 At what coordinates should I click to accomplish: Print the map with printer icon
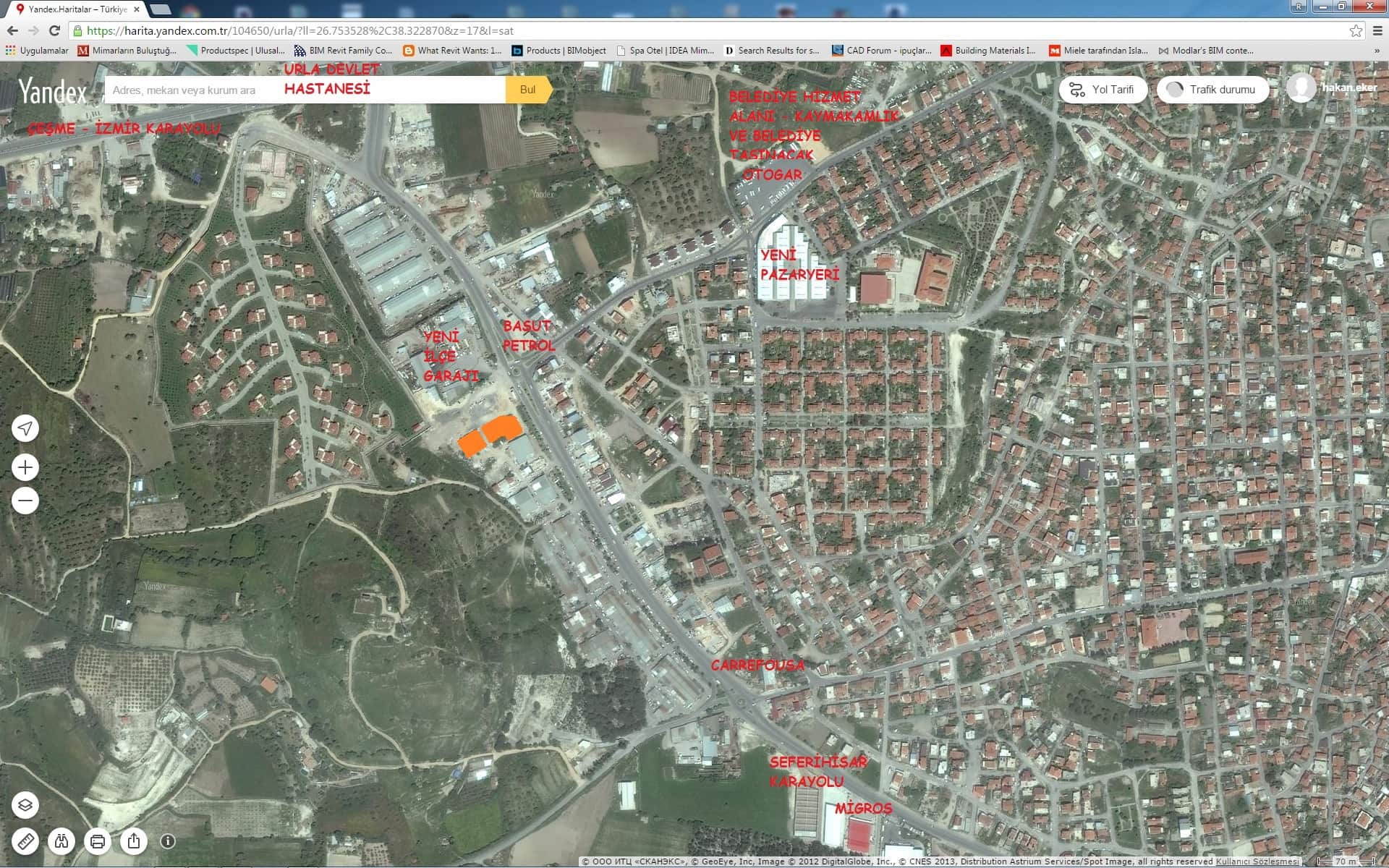tap(98, 841)
